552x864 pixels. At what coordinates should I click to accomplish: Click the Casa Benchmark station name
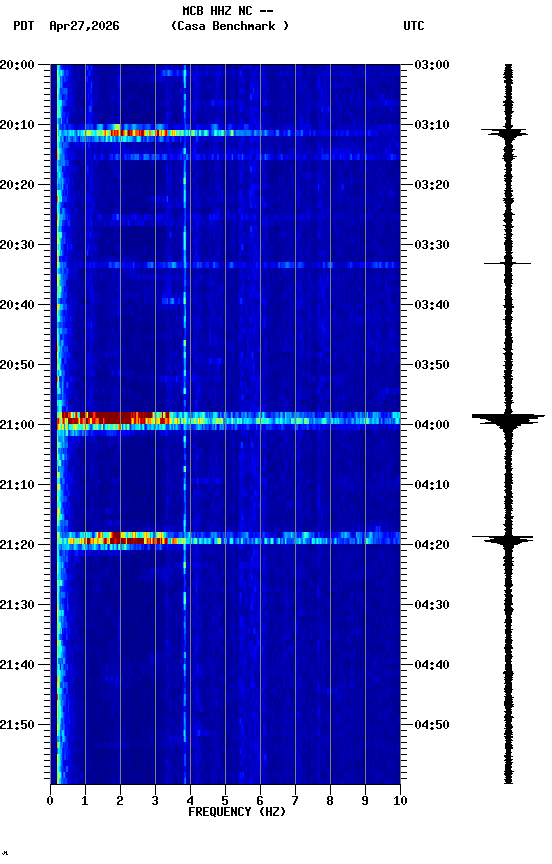pyautogui.click(x=230, y=26)
